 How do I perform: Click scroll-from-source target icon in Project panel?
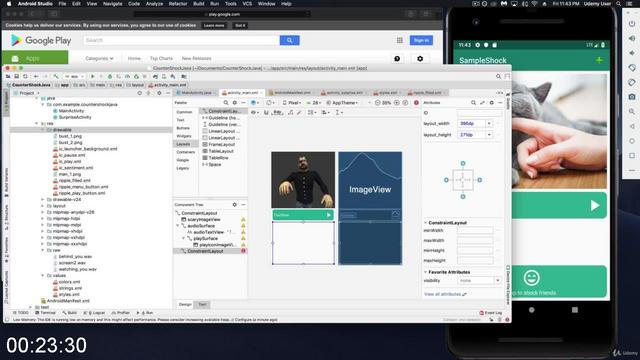click(140, 93)
